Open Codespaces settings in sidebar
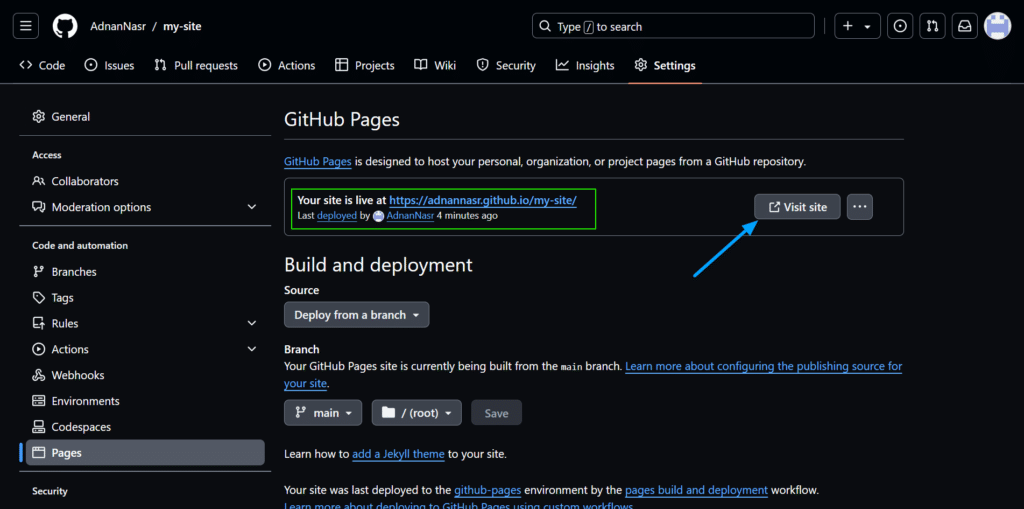Viewport: 1024px width, 509px height. point(145,427)
